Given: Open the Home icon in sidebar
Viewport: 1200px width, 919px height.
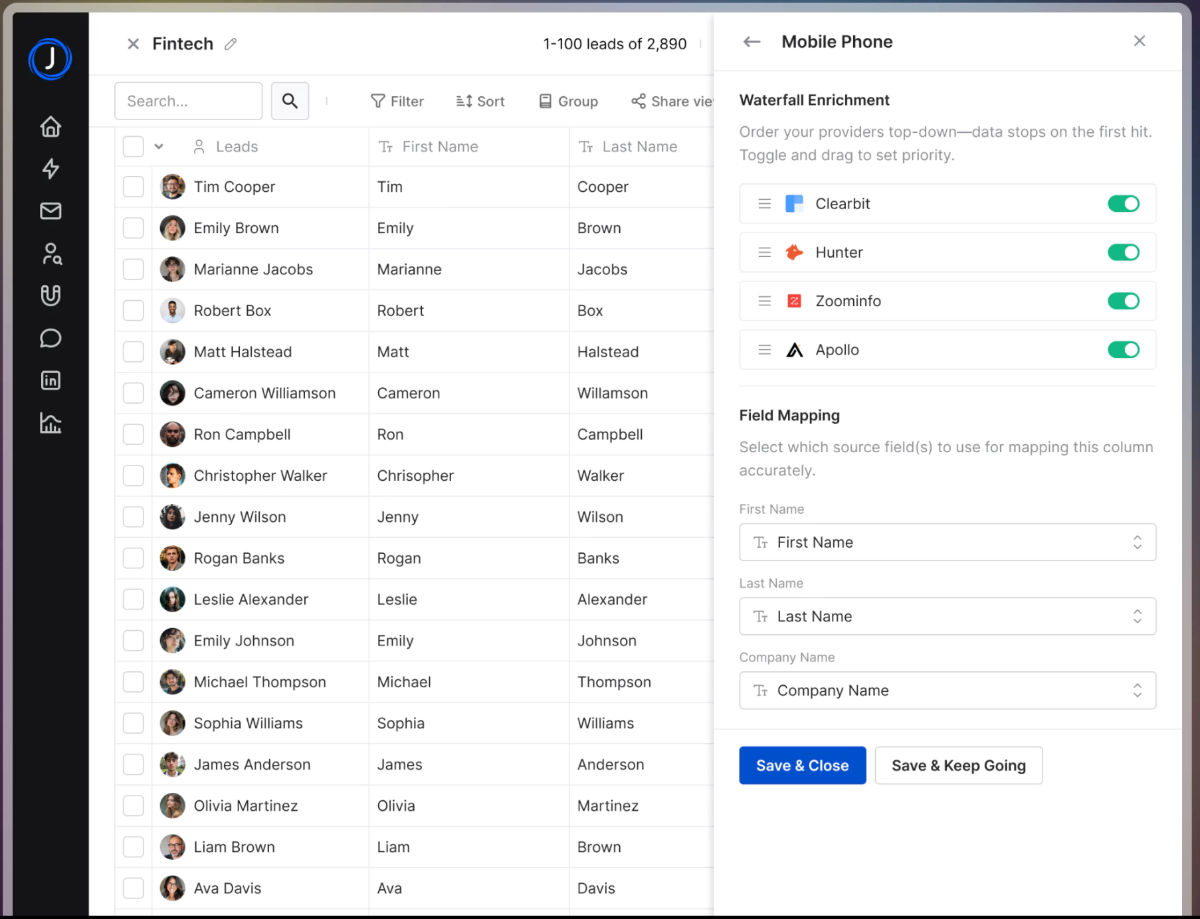Looking at the screenshot, I should point(51,127).
